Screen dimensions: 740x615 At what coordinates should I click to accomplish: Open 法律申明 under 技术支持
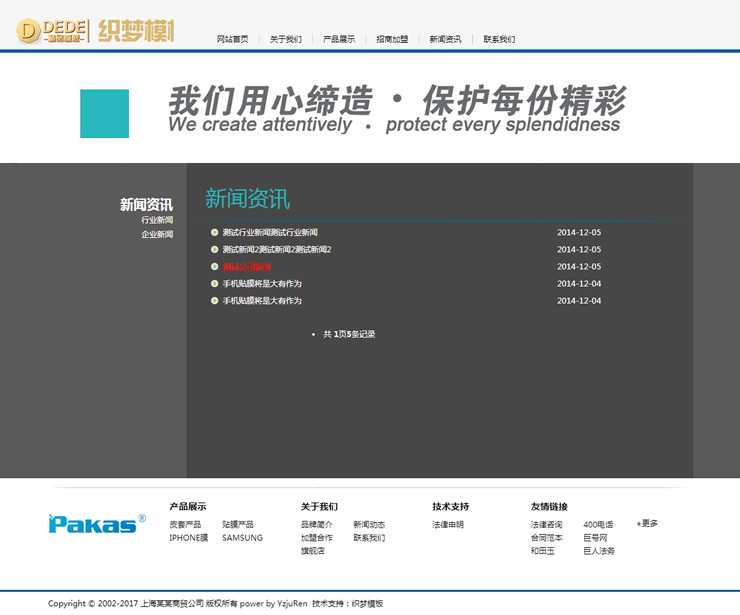tap(448, 525)
